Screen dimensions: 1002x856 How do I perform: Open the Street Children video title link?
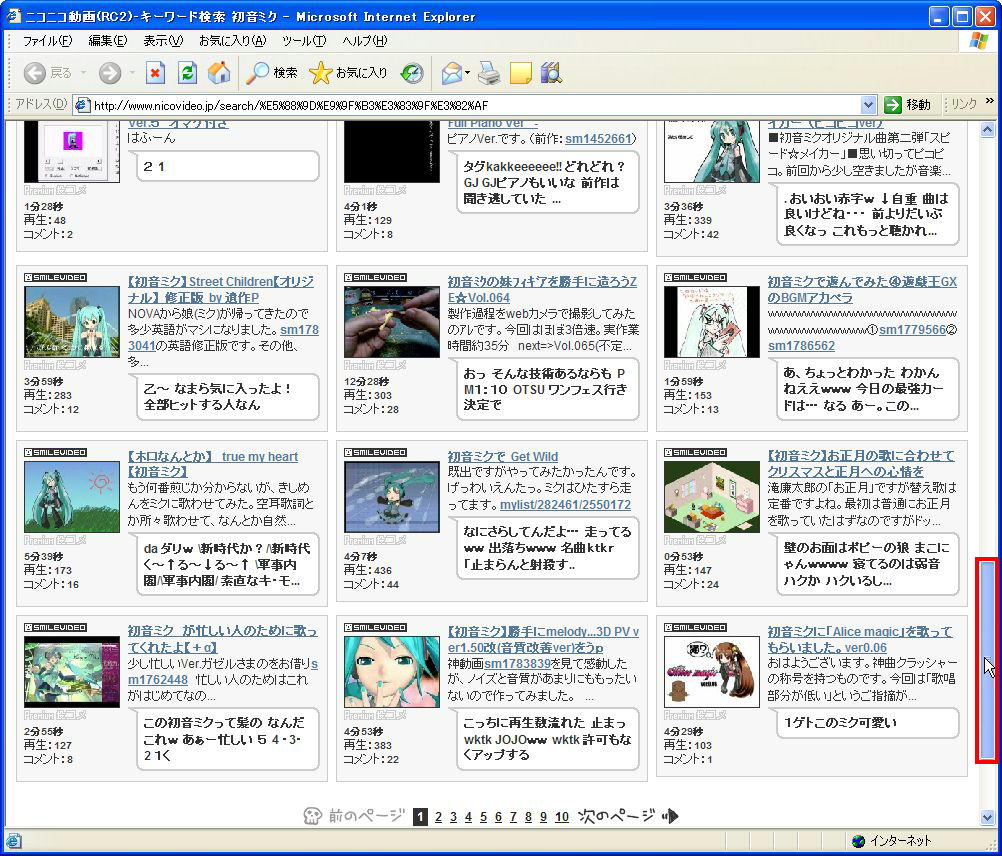coord(220,289)
